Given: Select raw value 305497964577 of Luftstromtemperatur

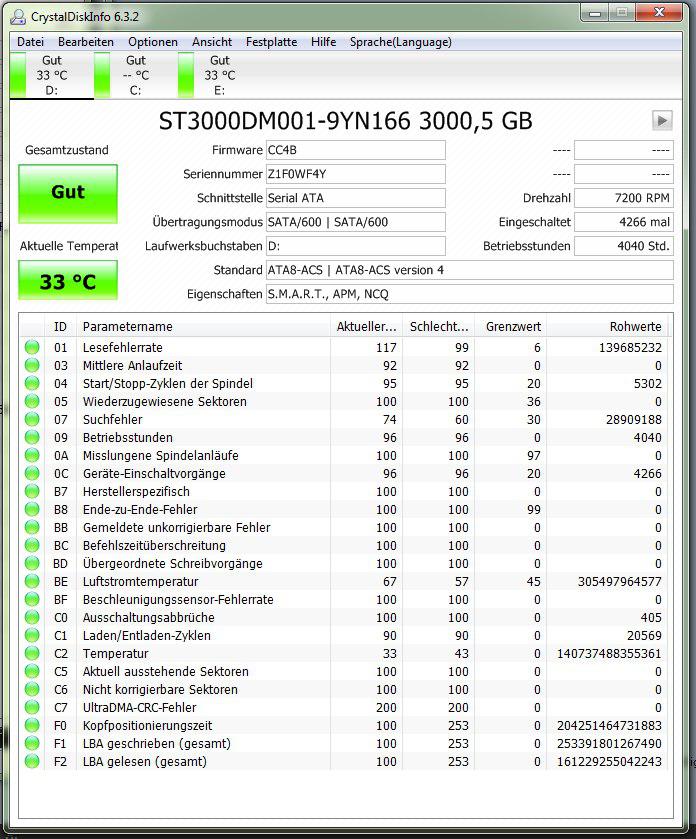Looking at the screenshot, I should coord(619,581).
